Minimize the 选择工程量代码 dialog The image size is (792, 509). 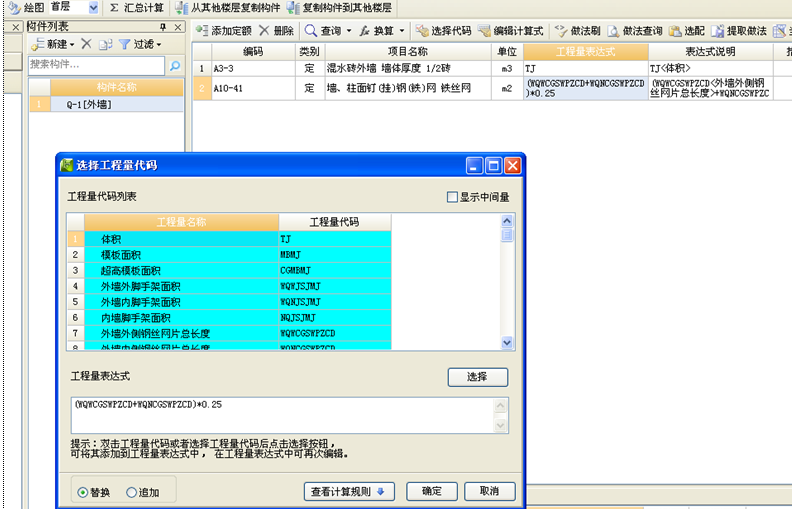(x=474, y=166)
